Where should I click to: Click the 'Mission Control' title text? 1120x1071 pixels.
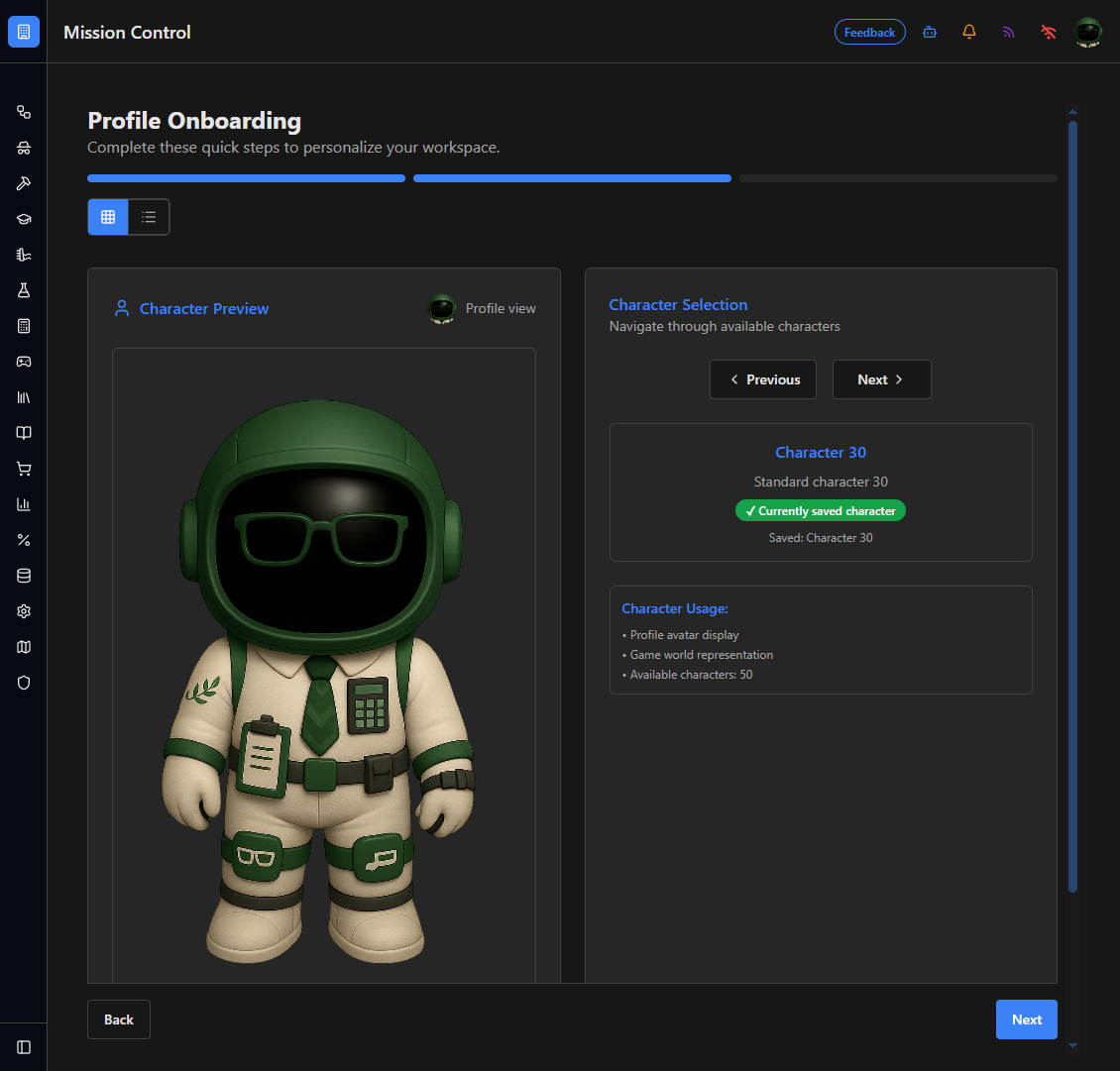(x=127, y=32)
